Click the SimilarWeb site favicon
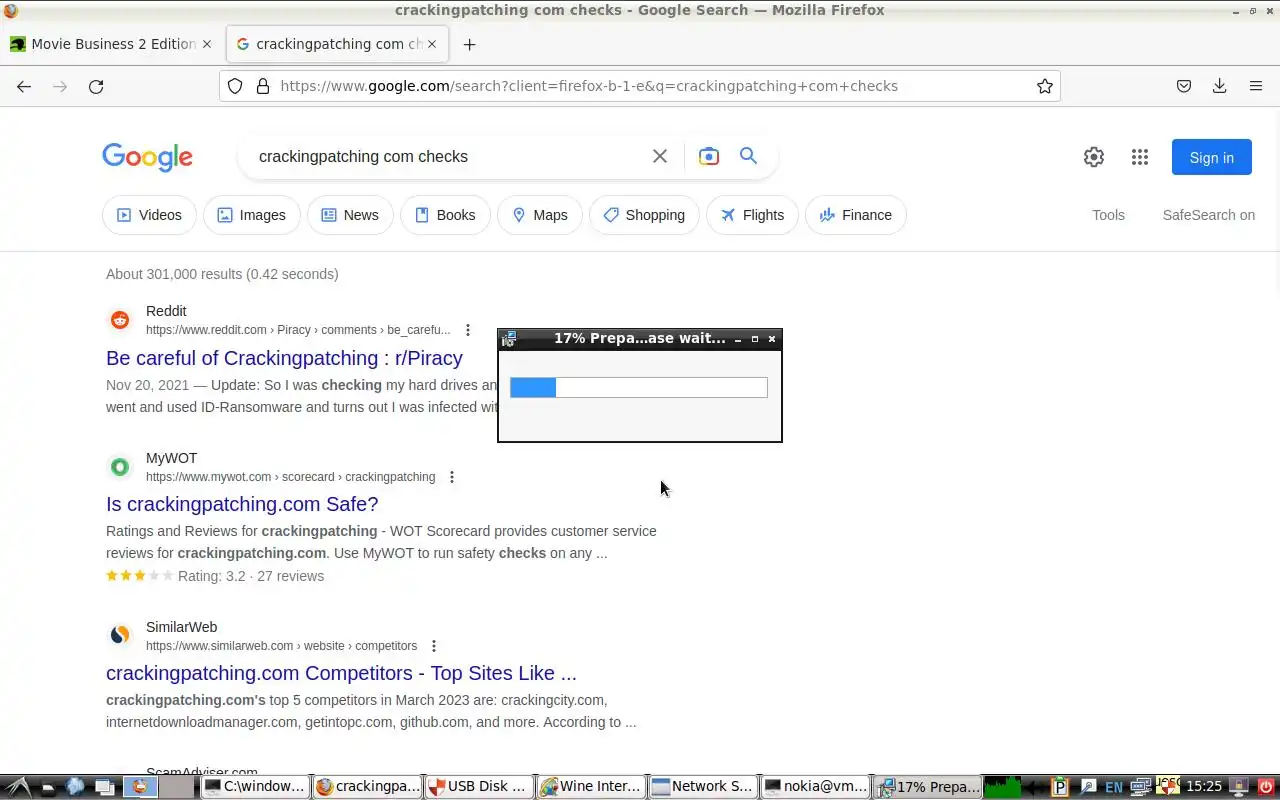The height and width of the screenshot is (800, 1280). tap(120, 635)
